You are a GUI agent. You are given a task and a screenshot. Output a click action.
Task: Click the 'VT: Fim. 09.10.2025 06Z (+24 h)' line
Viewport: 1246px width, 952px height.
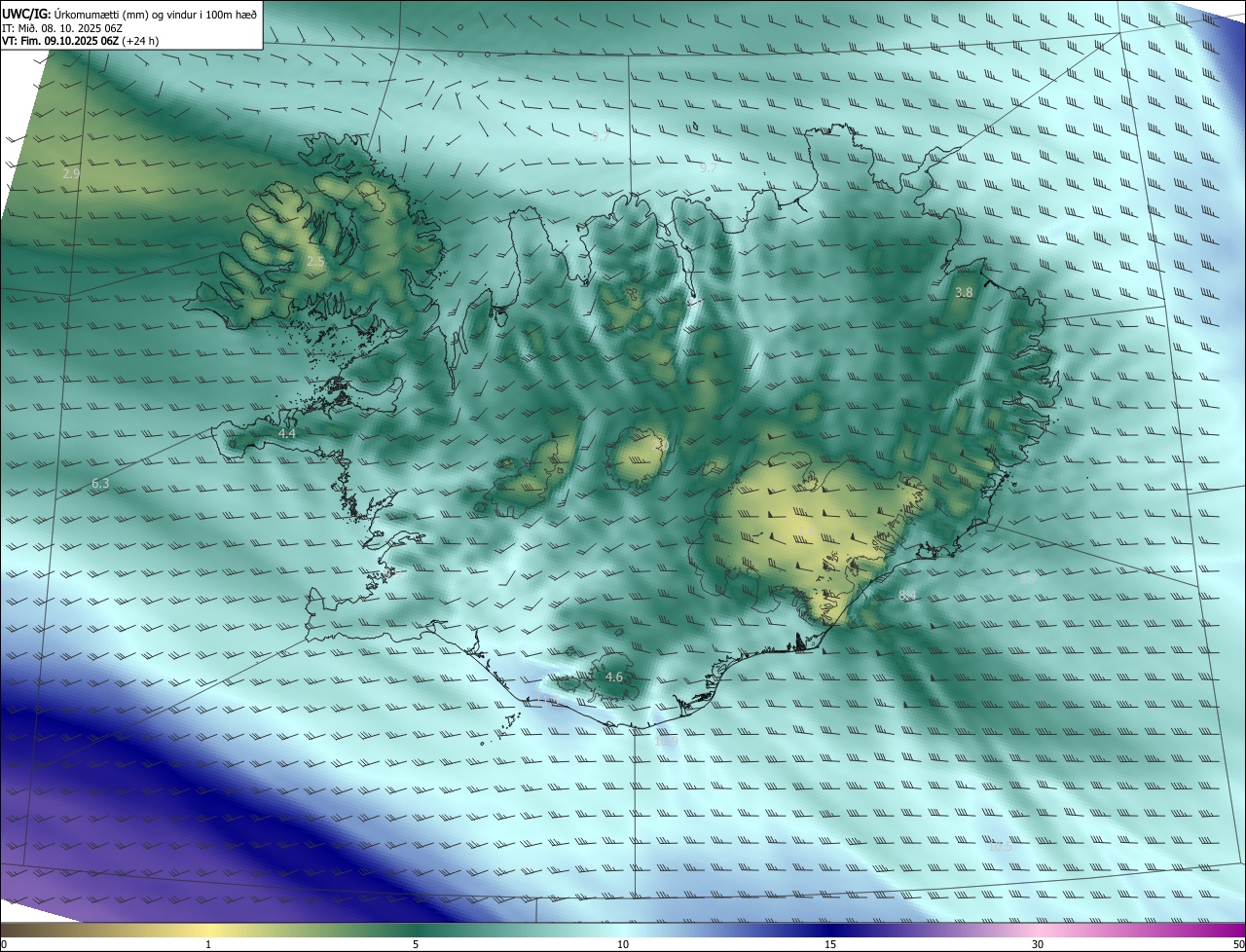(x=80, y=42)
